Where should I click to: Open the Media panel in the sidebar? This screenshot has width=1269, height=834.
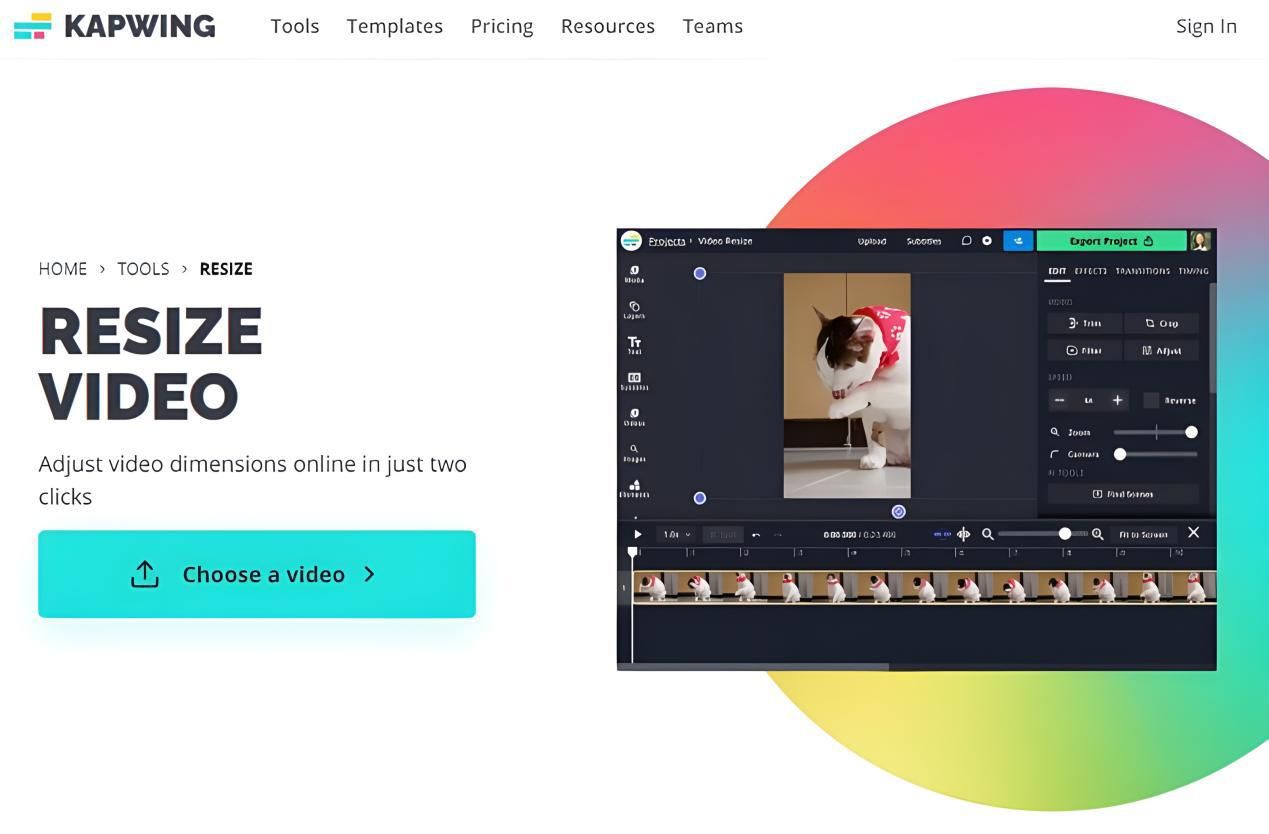coord(634,274)
